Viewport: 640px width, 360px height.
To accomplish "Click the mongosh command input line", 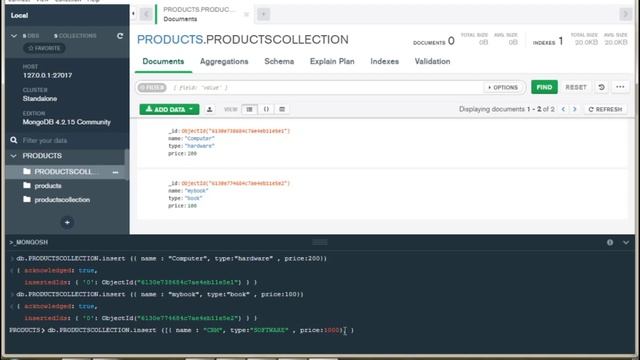I will 320,330.
